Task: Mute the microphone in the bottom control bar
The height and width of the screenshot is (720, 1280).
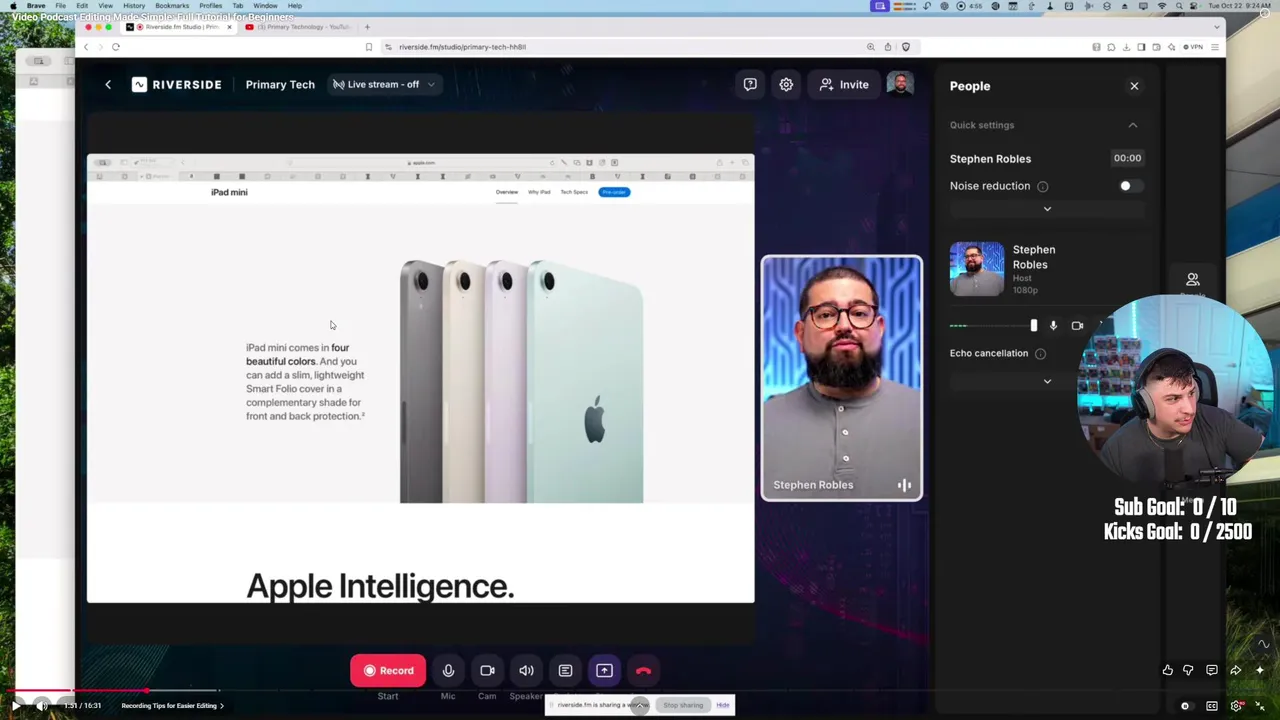Action: pyautogui.click(x=448, y=671)
